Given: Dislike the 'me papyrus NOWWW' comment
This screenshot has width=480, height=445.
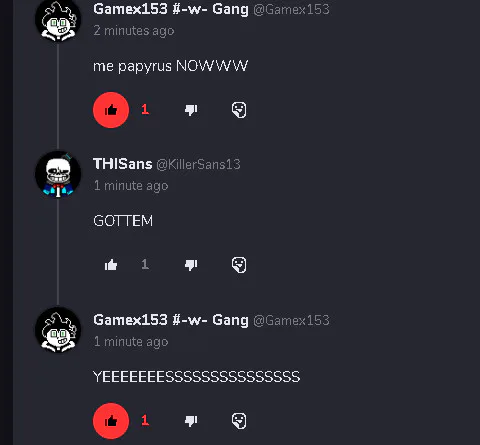Looking at the screenshot, I should pyautogui.click(x=191, y=110).
